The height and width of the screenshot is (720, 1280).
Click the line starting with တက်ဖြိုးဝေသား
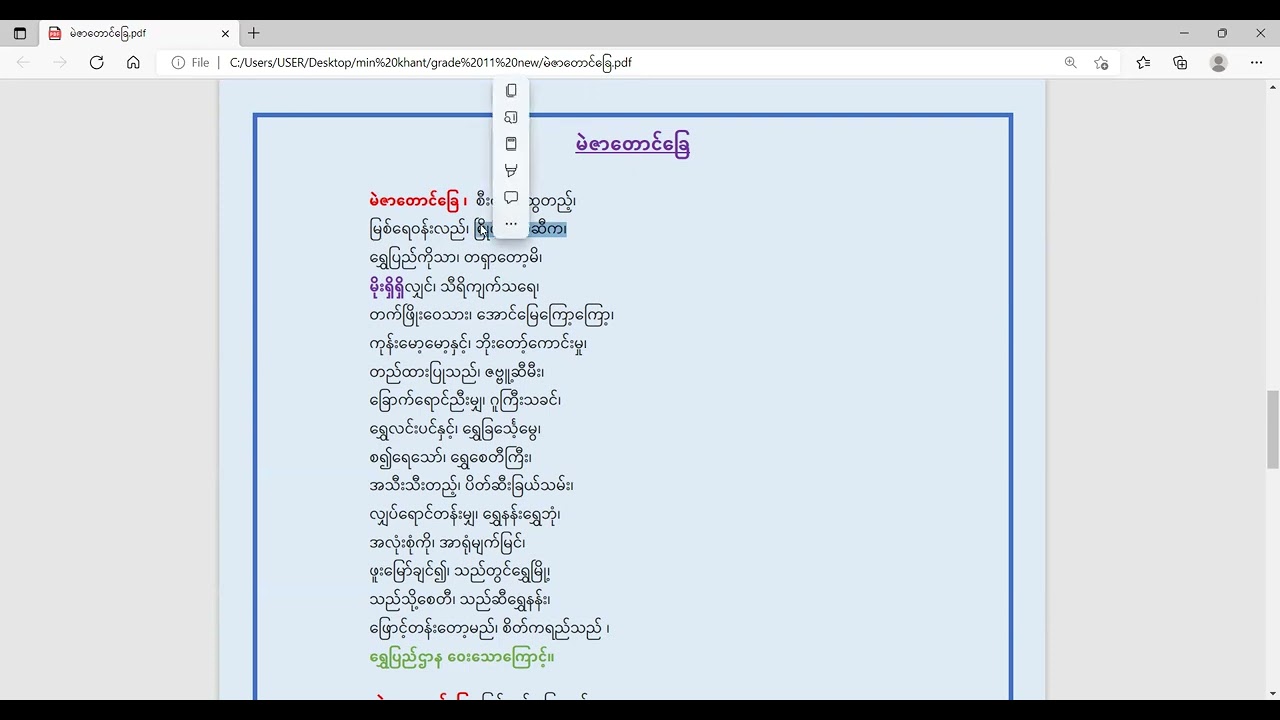pyautogui.click(x=491, y=315)
